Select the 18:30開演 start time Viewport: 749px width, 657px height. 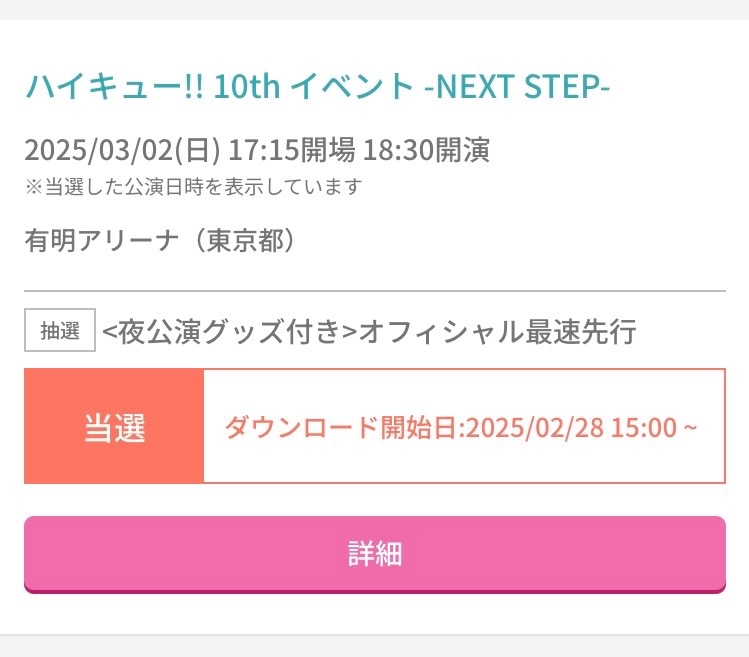426,151
